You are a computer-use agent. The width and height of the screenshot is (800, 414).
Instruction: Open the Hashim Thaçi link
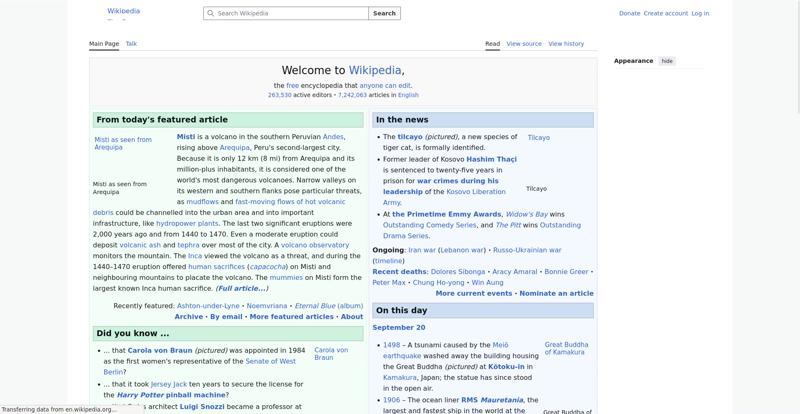pos(491,159)
